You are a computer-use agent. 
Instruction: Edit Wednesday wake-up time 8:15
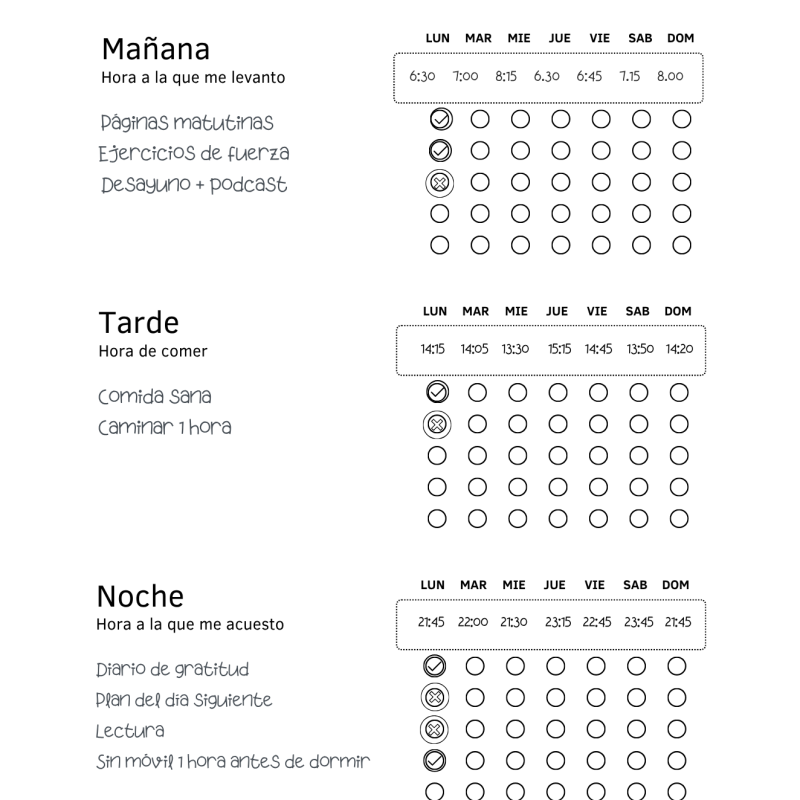tap(506, 77)
